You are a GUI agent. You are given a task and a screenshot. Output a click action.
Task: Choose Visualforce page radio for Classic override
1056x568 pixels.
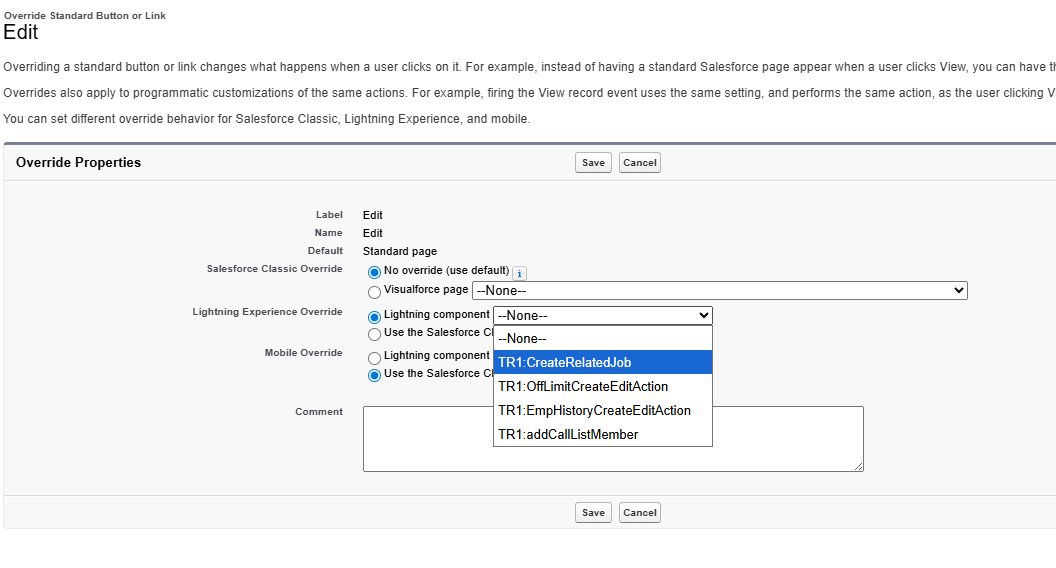click(x=375, y=292)
